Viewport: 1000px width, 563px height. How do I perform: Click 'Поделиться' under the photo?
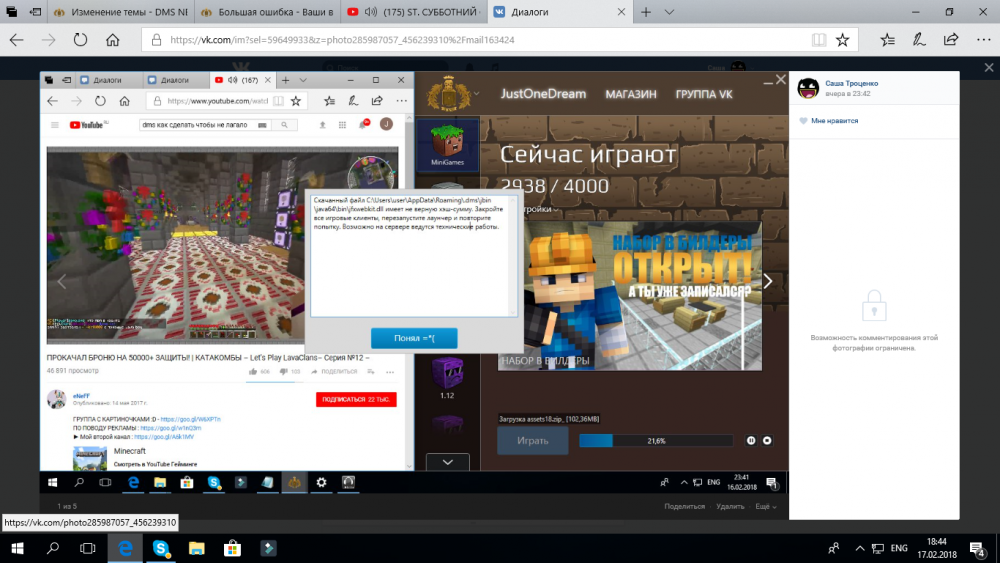(x=684, y=506)
